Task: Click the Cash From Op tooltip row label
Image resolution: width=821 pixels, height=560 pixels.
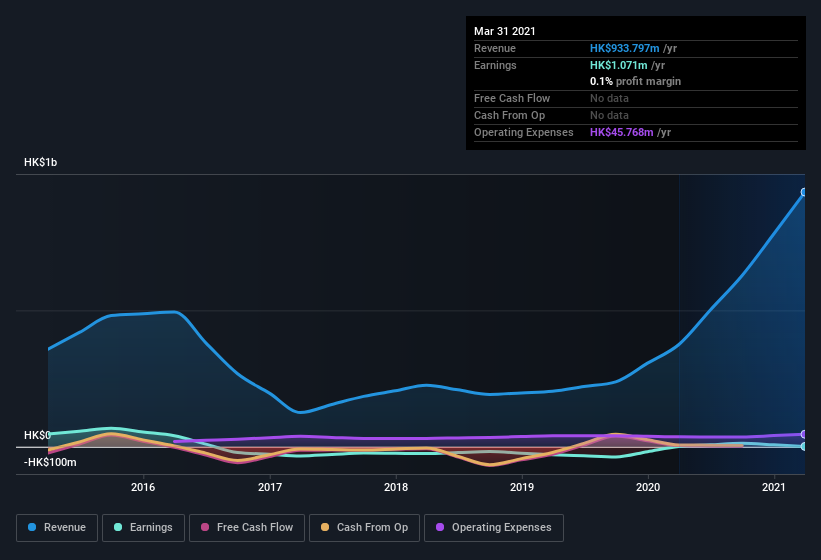Action: coord(509,115)
